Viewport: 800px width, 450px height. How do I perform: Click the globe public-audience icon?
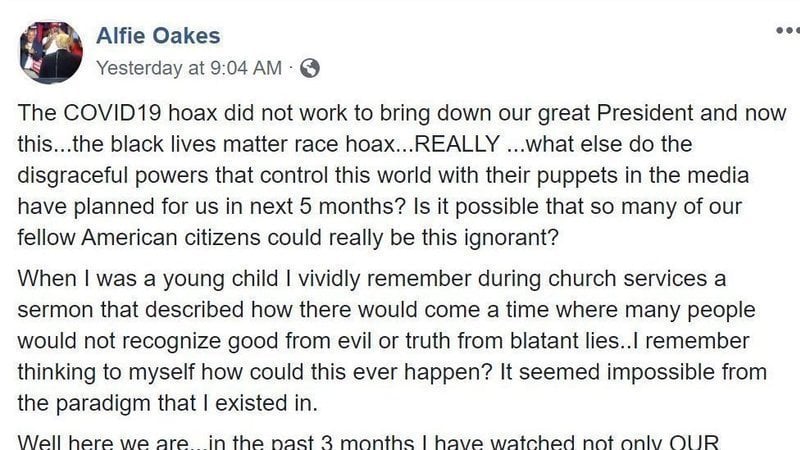tap(310, 68)
